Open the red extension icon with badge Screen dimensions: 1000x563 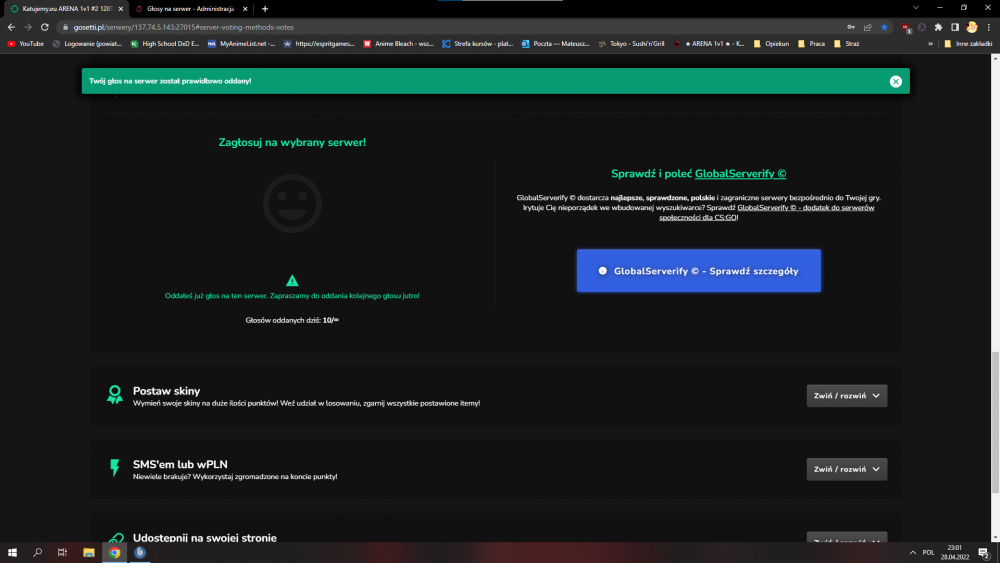tap(906, 27)
